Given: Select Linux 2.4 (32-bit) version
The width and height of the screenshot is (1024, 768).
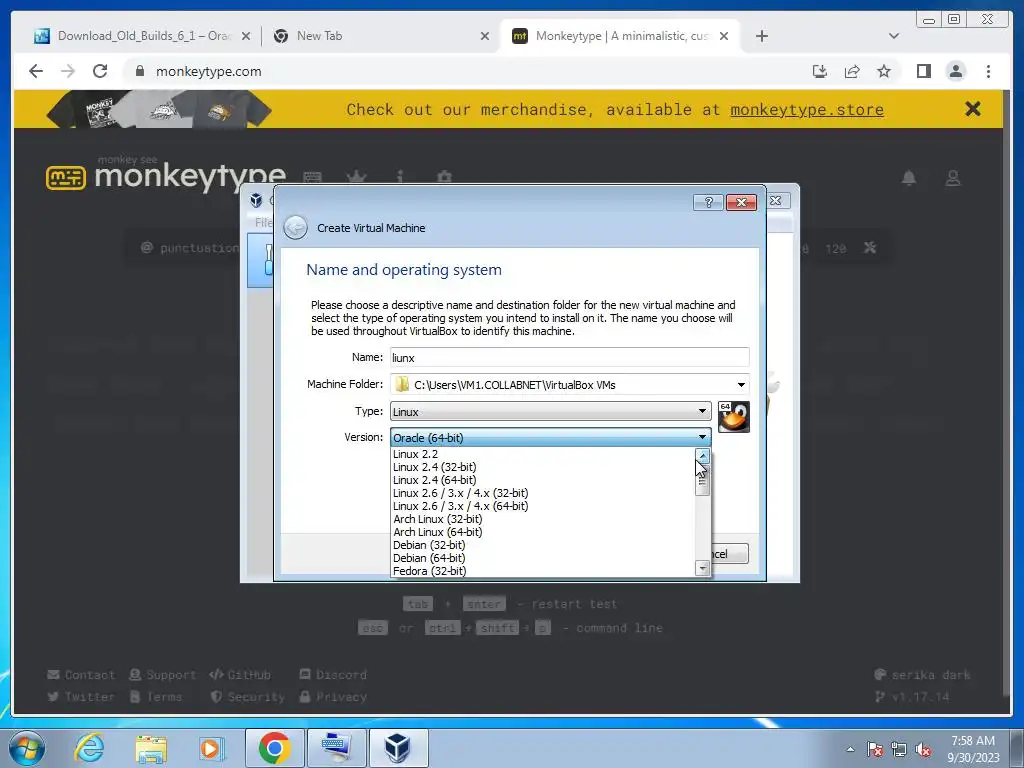Looking at the screenshot, I should tap(543, 467).
